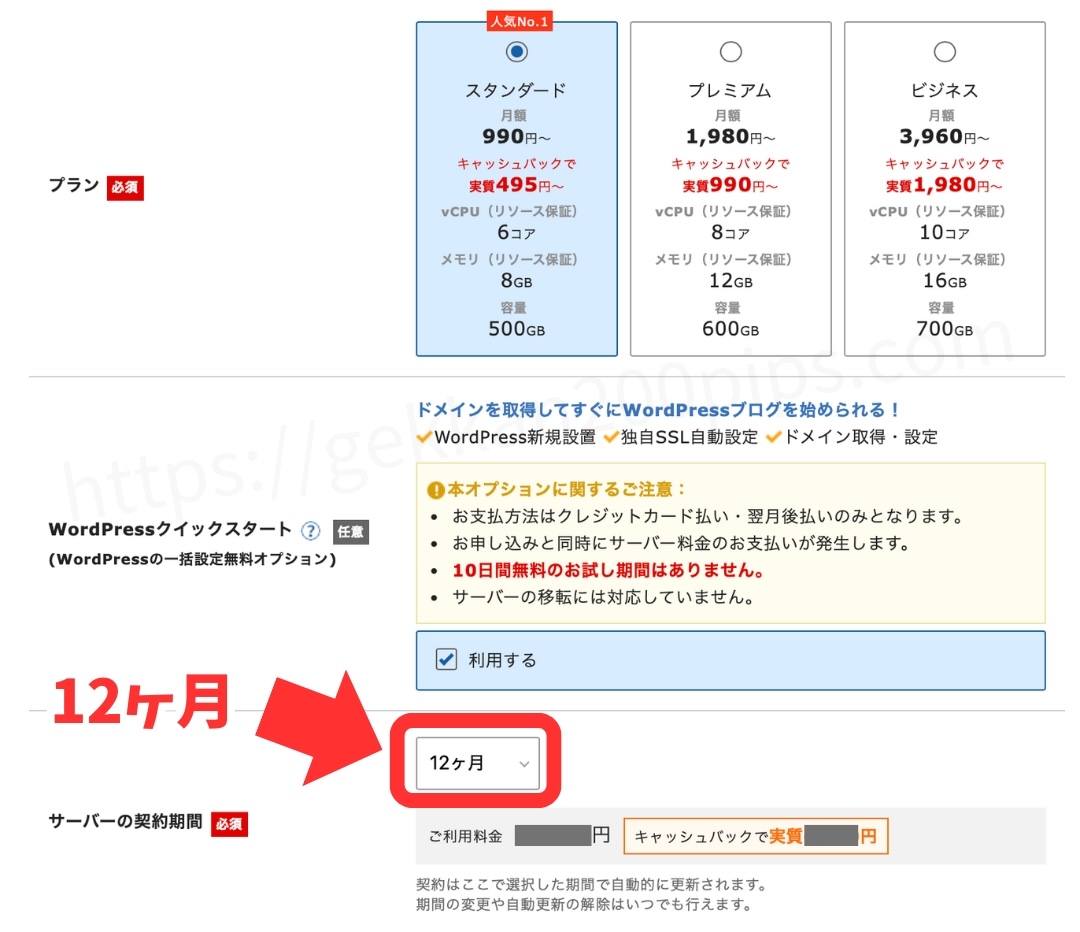Click the Standard plan price 990円〜
Screen dimensions: 1080x932
516,136
